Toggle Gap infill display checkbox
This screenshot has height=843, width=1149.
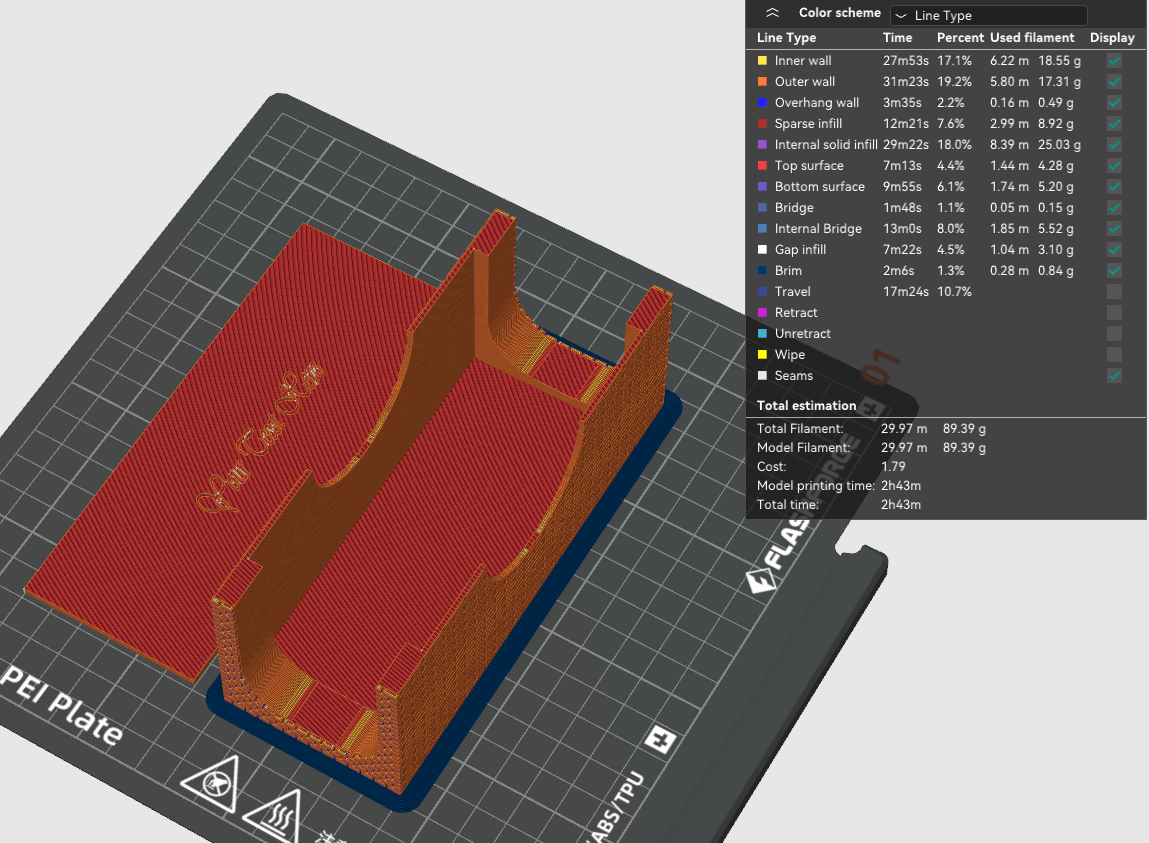pos(1114,250)
